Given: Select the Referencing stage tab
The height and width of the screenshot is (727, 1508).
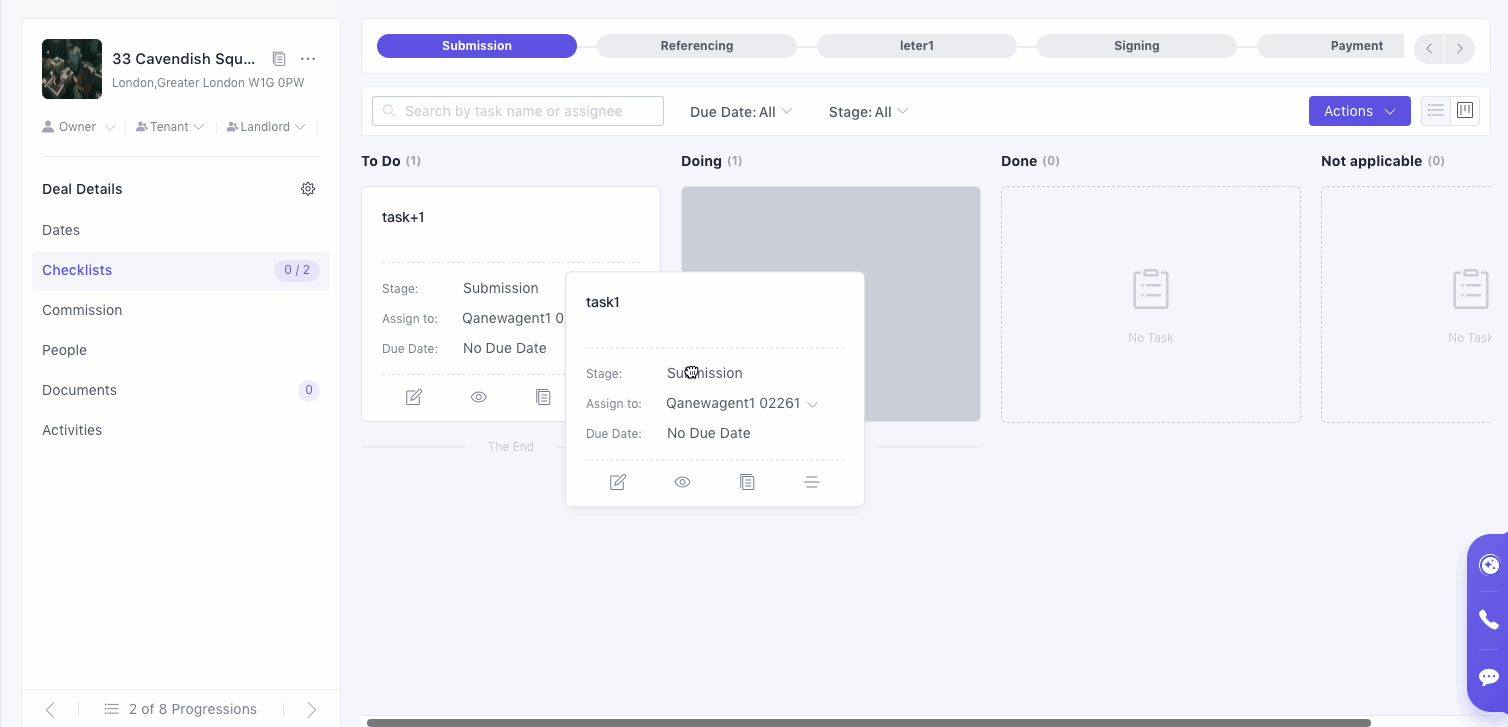Looking at the screenshot, I should (697, 46).
